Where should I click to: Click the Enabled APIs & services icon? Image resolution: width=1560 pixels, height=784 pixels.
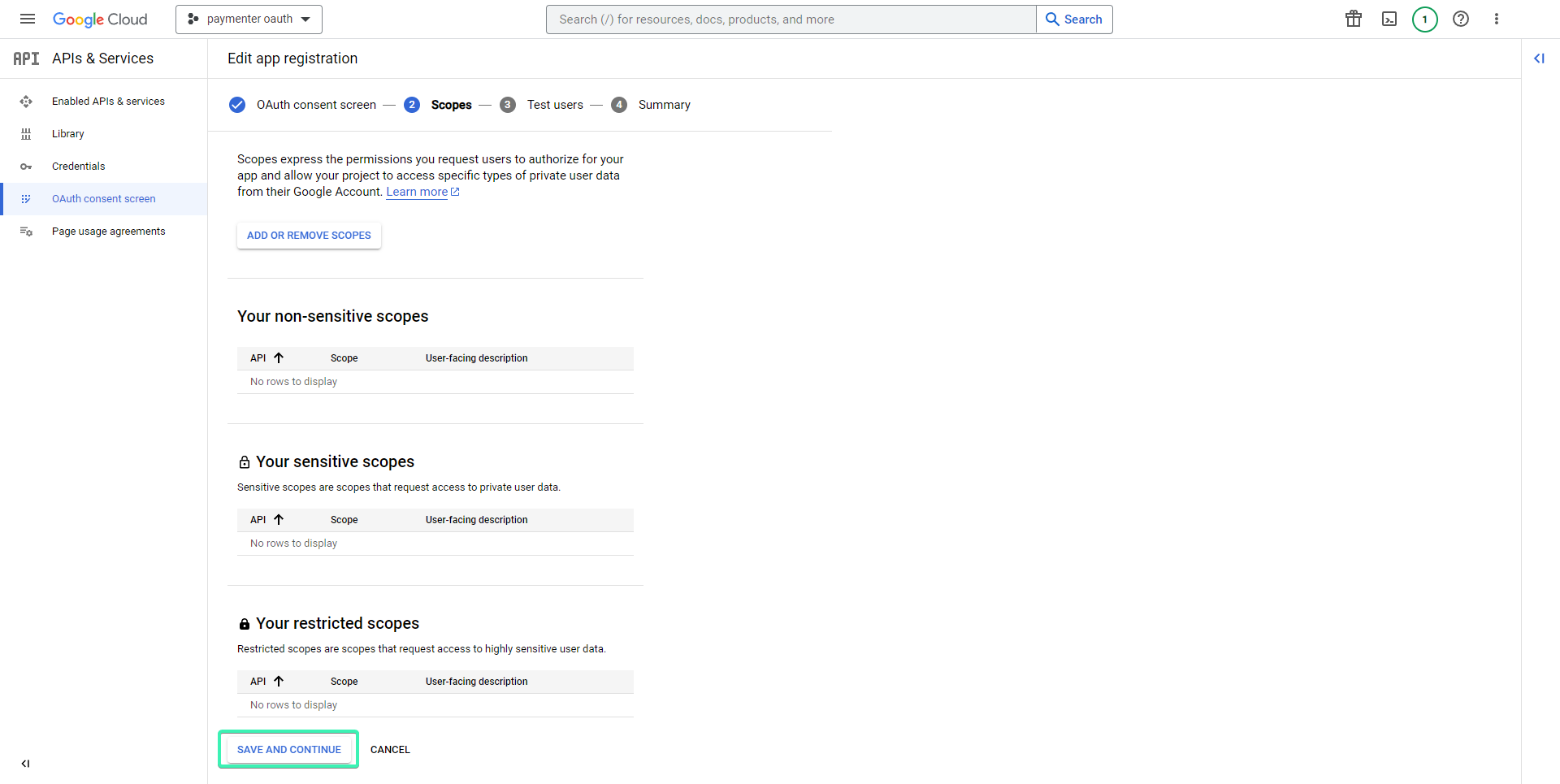tap(27, 101)
